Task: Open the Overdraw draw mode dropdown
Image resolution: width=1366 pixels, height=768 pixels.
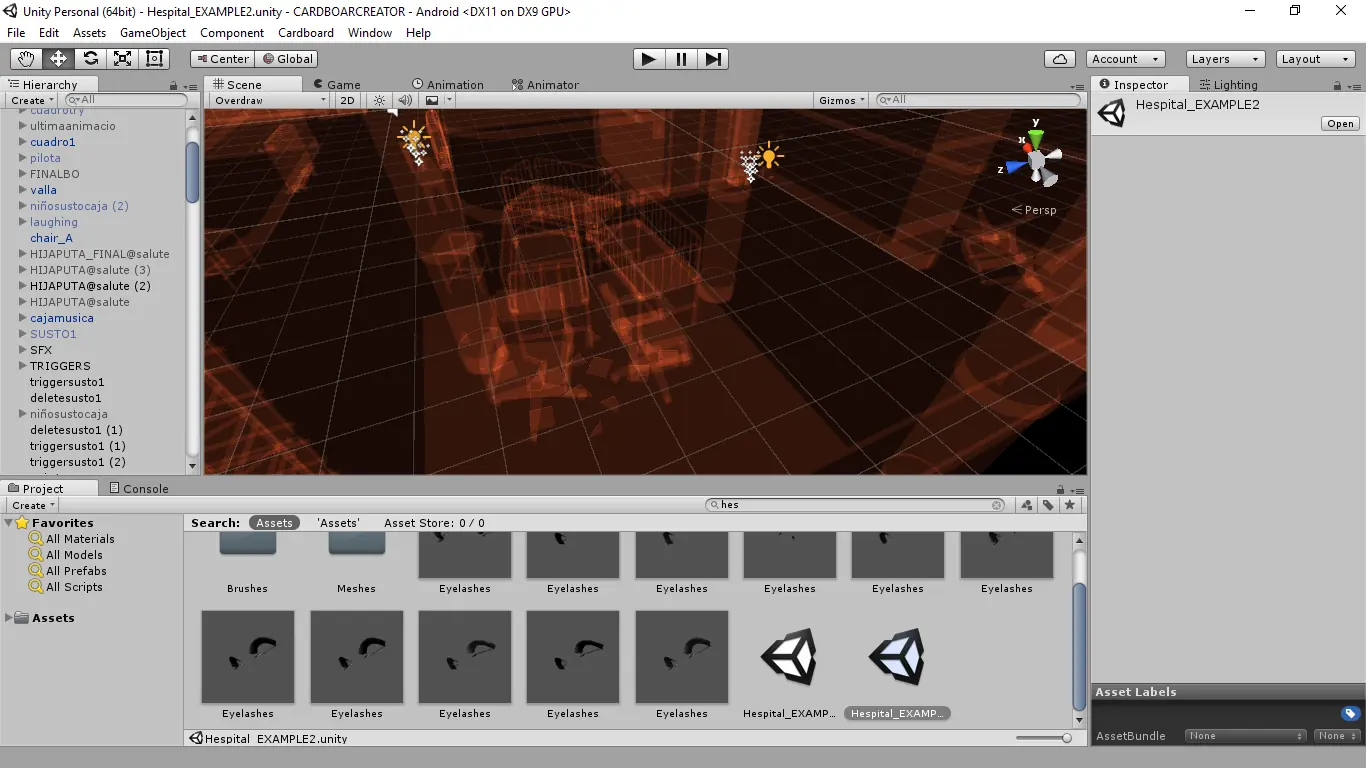Action: point(269,100)
